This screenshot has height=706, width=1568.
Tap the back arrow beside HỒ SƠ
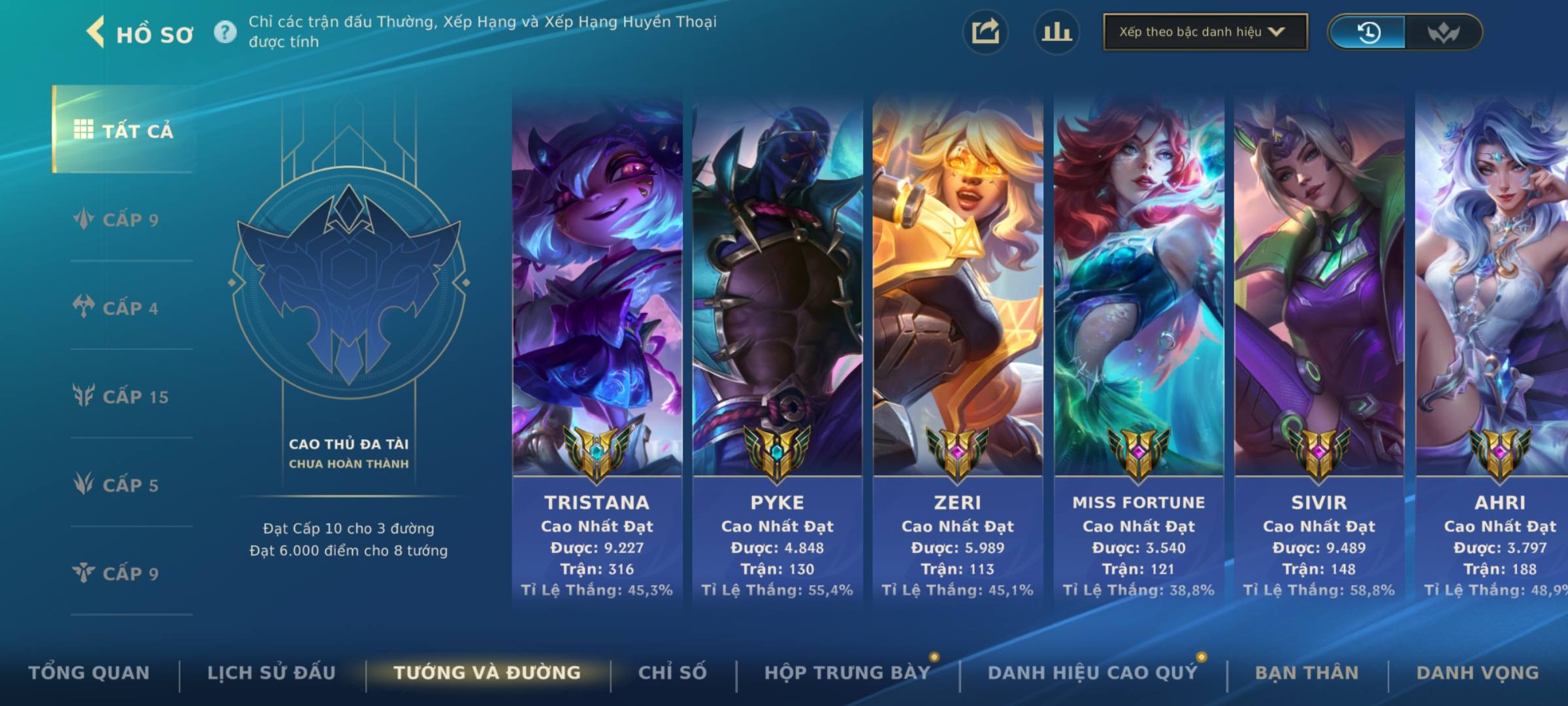[95, 32]
